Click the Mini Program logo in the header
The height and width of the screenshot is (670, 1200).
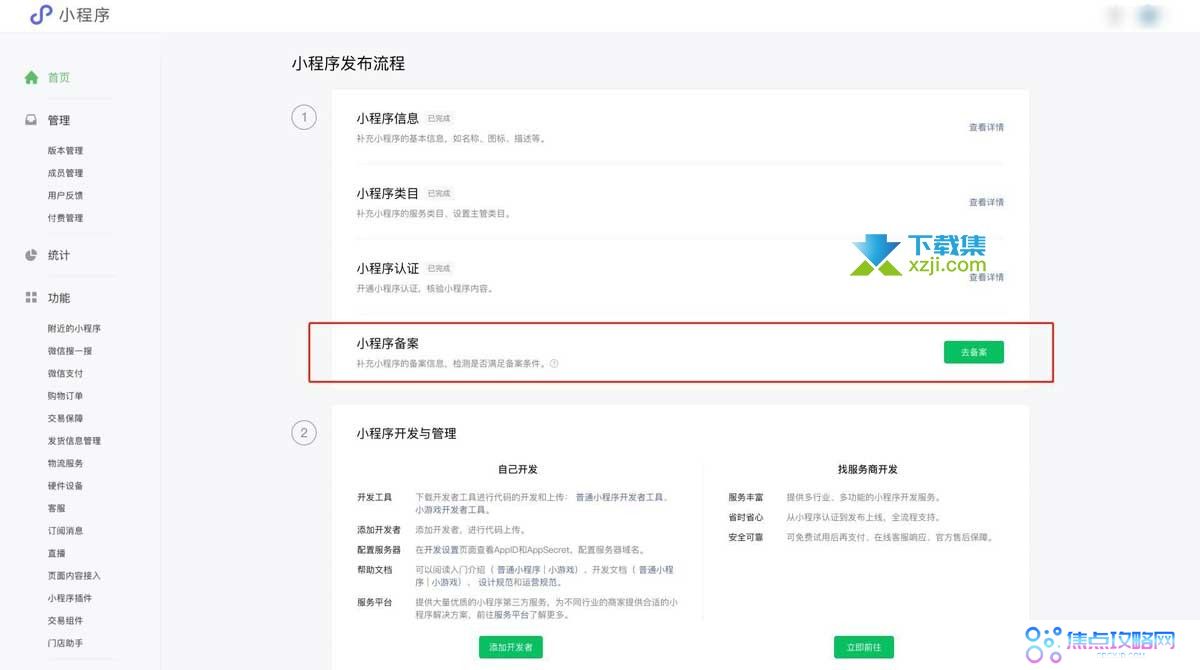pos(40,15)
